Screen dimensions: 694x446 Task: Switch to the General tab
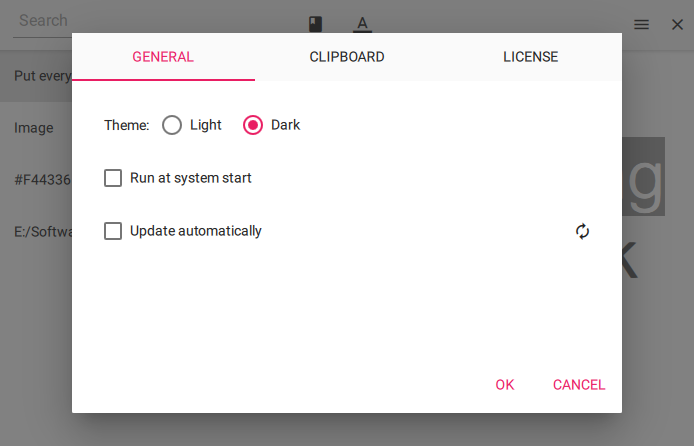click(x=163, y=57)
